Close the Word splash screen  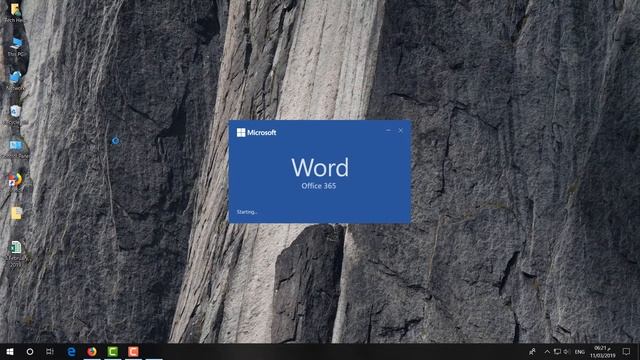[x=400, y=131]
